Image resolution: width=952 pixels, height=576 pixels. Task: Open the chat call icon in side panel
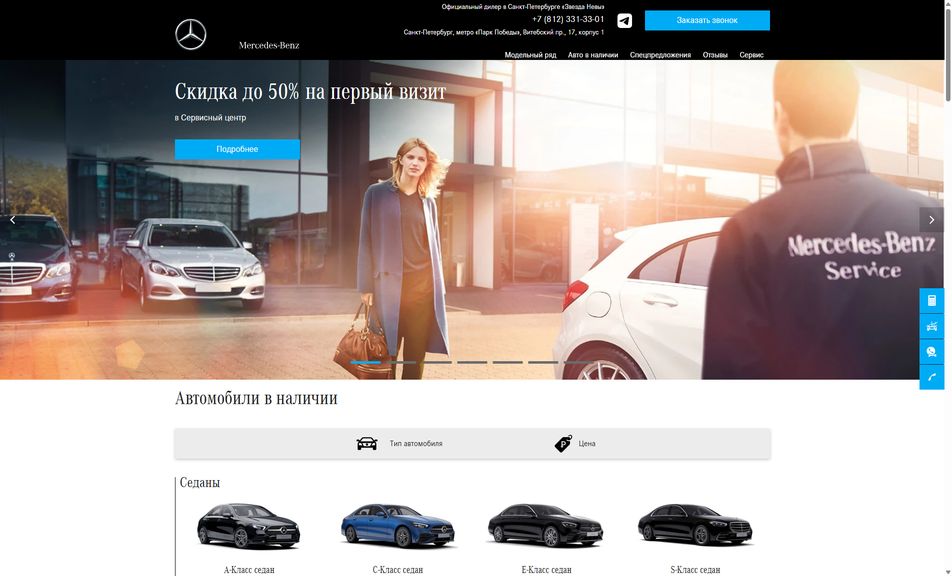pos(931,352)
